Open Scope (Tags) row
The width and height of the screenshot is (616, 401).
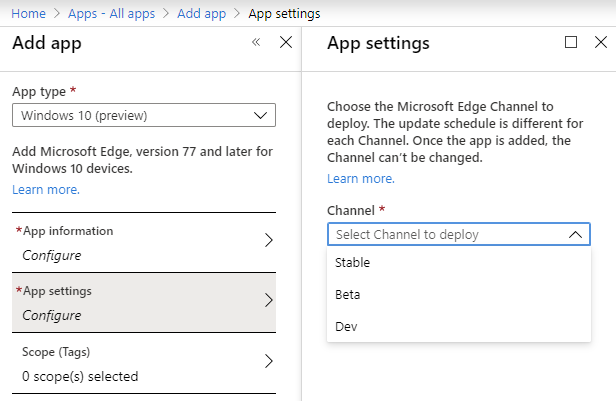[144, 363]
